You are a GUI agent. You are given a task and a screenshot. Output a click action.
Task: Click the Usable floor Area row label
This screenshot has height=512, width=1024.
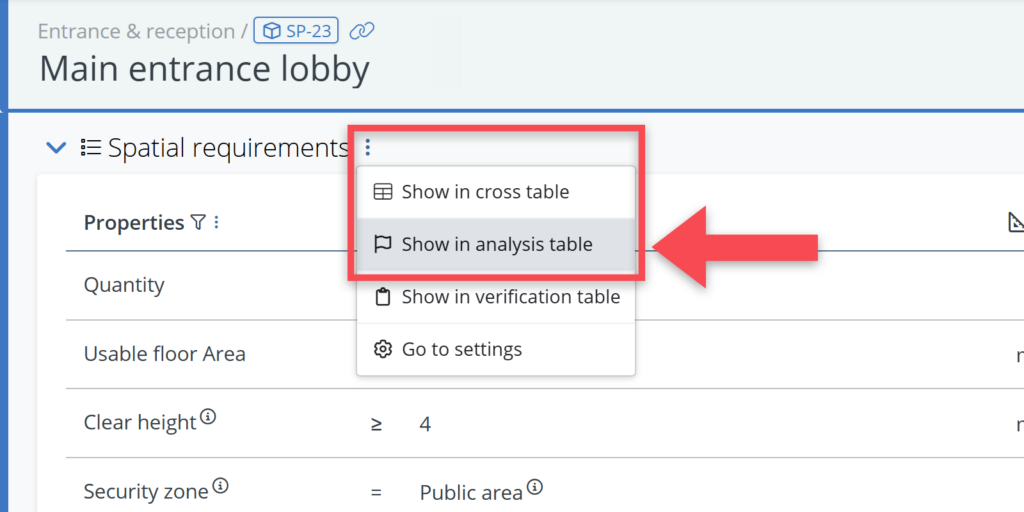pos(164,354)
